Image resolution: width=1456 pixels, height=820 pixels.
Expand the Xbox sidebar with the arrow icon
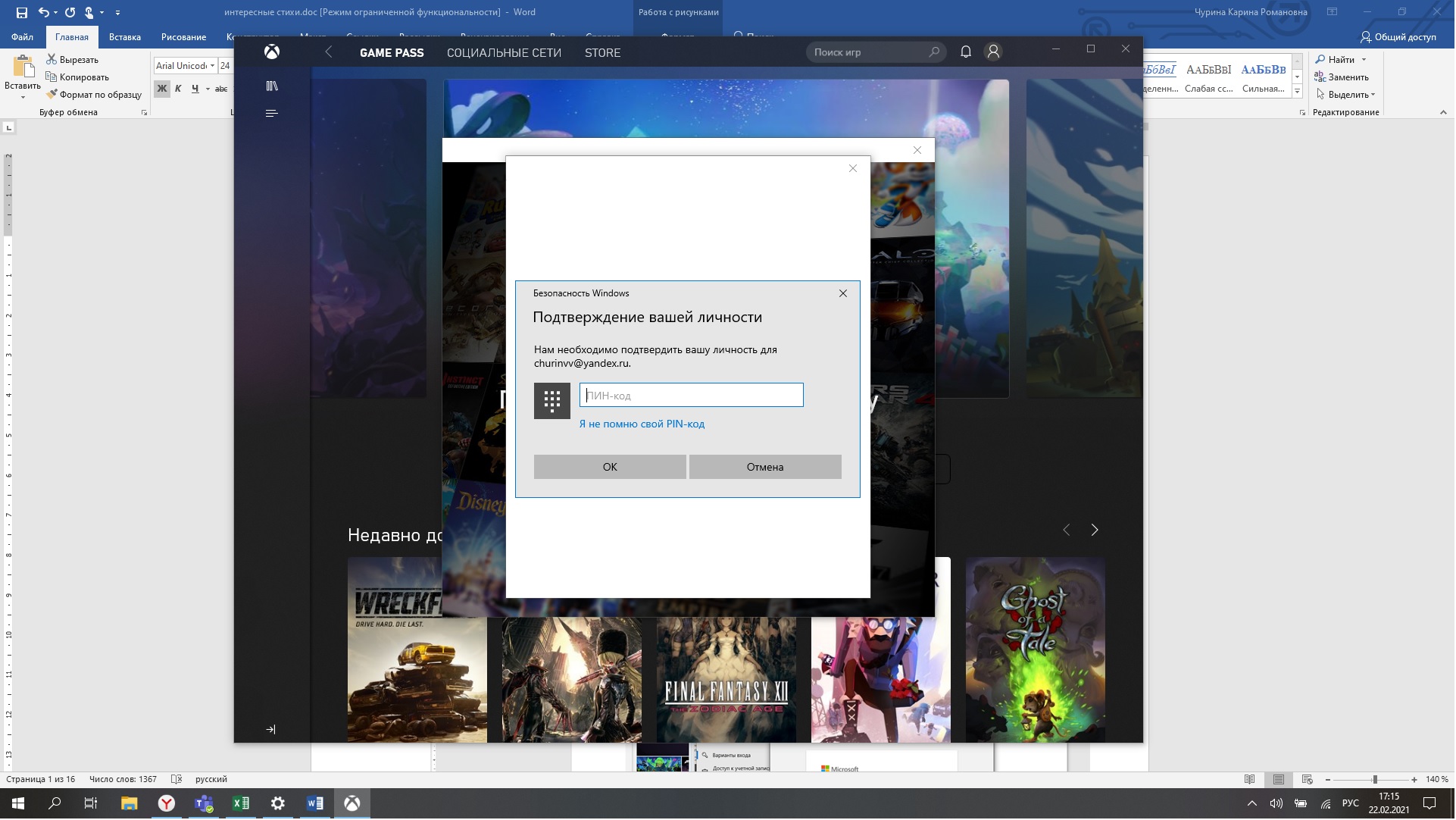pos(271,731)
